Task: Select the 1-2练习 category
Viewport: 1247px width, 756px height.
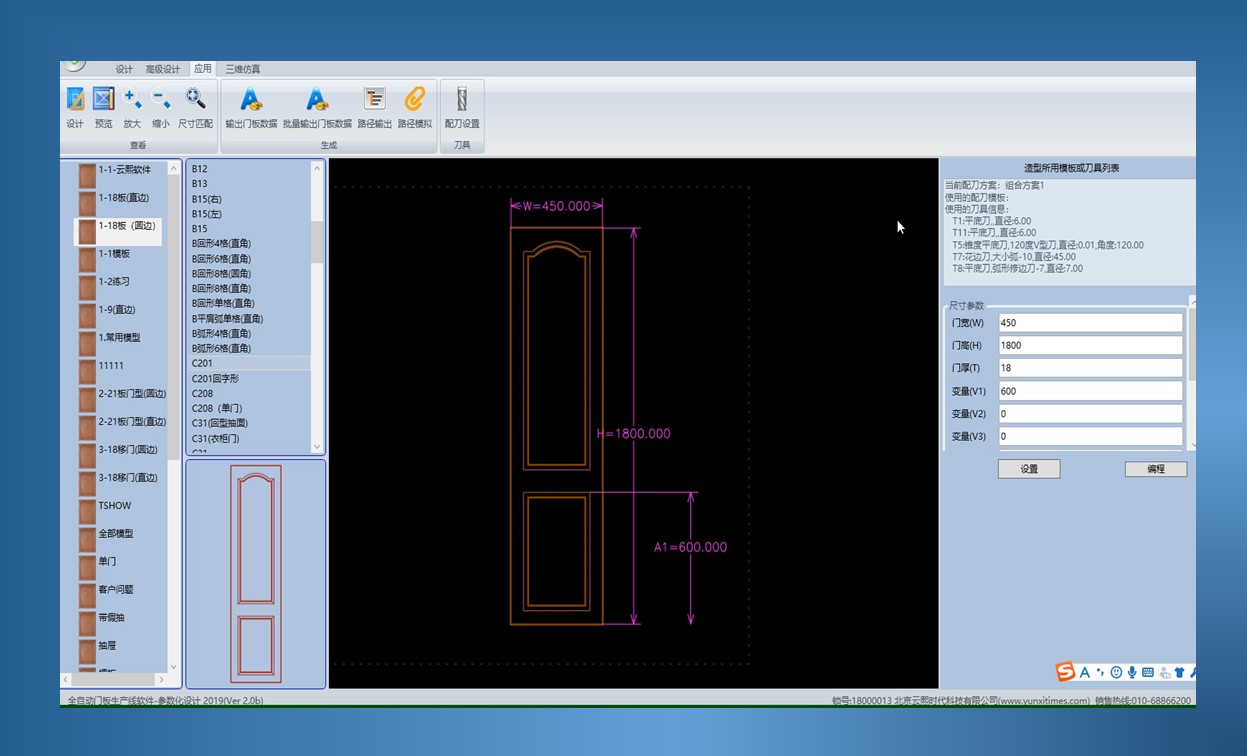Action: point(113,282)
